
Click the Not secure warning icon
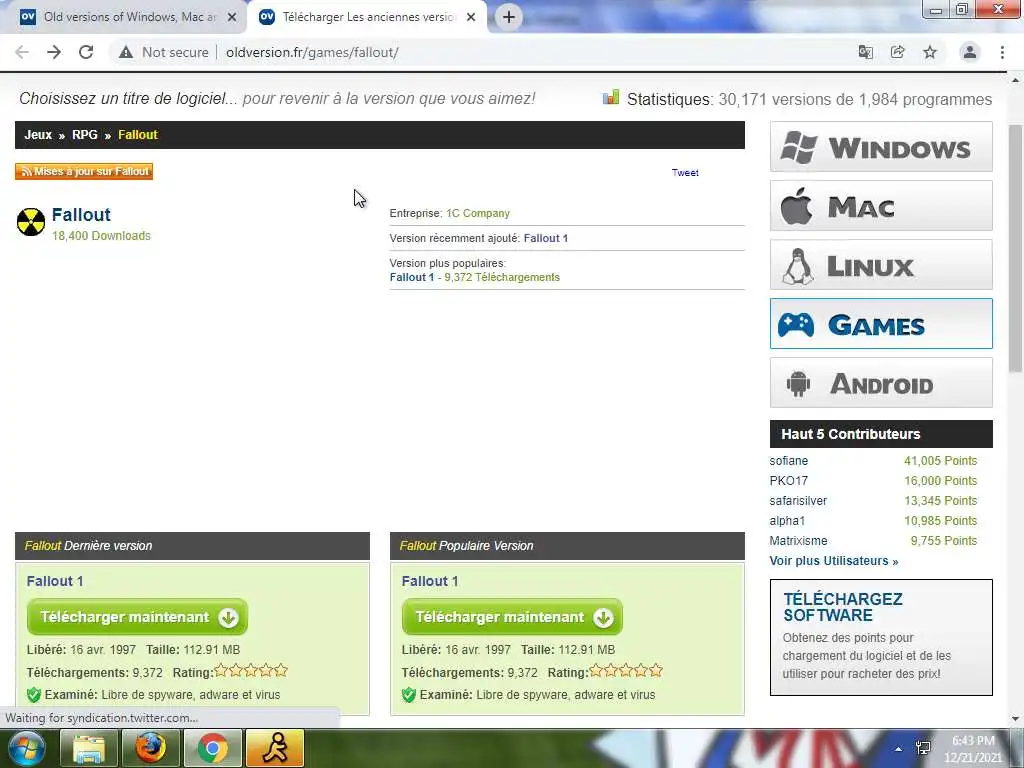tap(126, 52)
